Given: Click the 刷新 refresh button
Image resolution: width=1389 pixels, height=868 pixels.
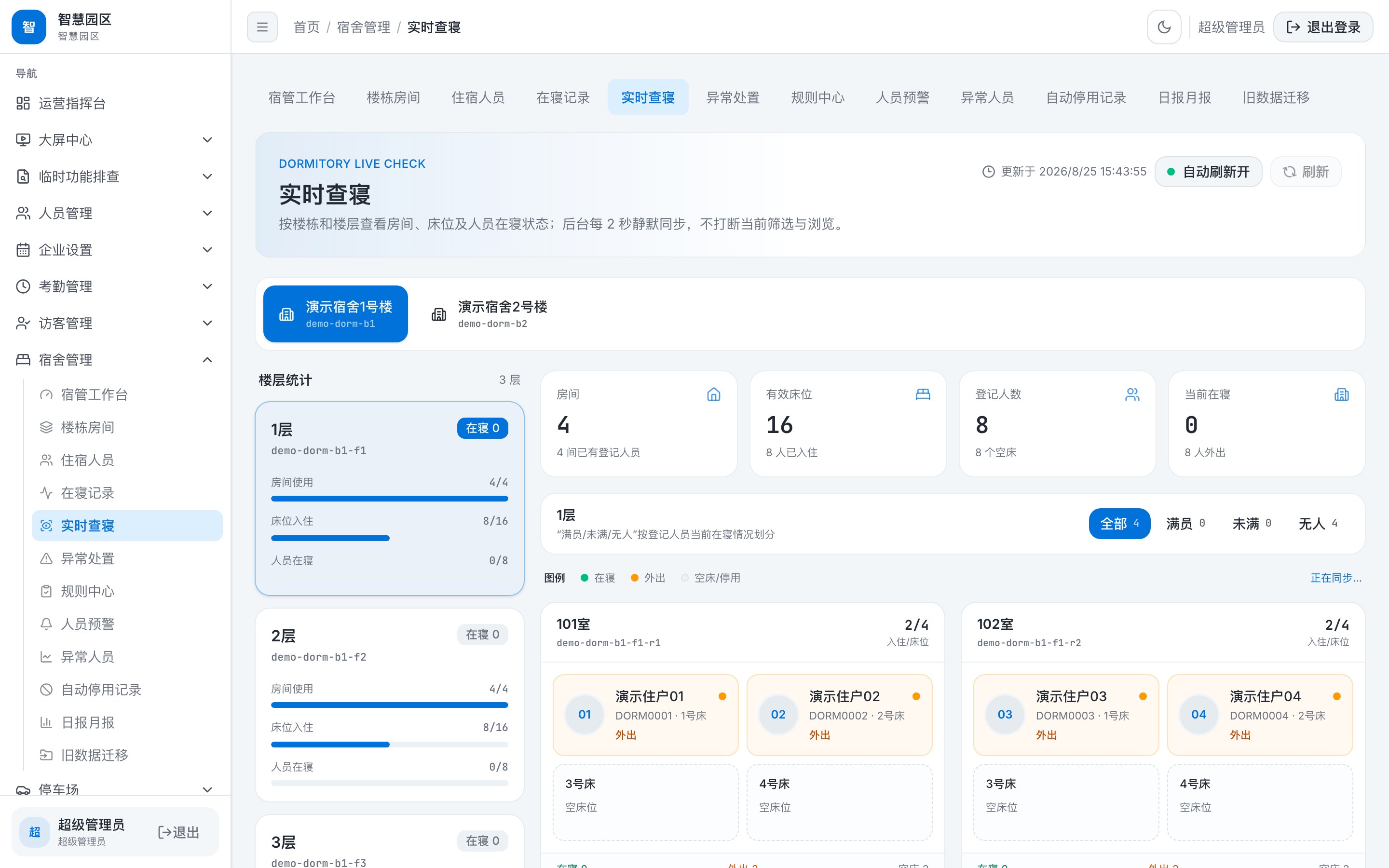Looking at the screenshot, I should coord(1306,172).
